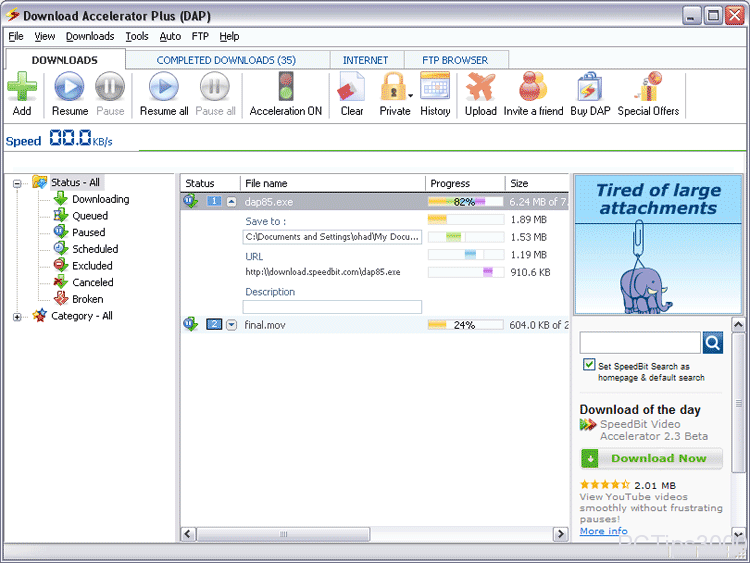The image size is (750, 563).
Task: Click horizontal scrollbar right arrow
Action: pos(560,534)
